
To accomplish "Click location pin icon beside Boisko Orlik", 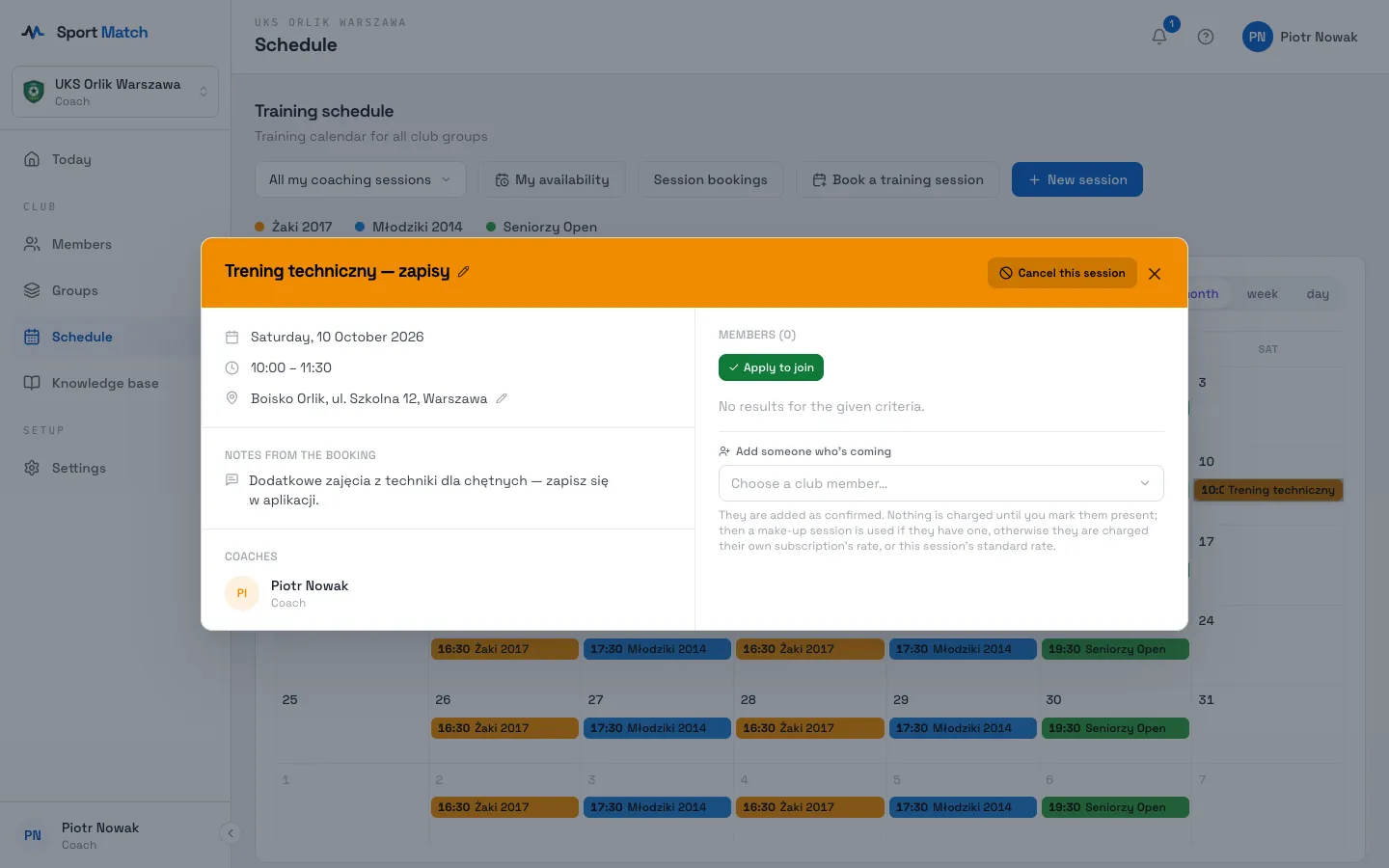I will (x=231, y=398).
